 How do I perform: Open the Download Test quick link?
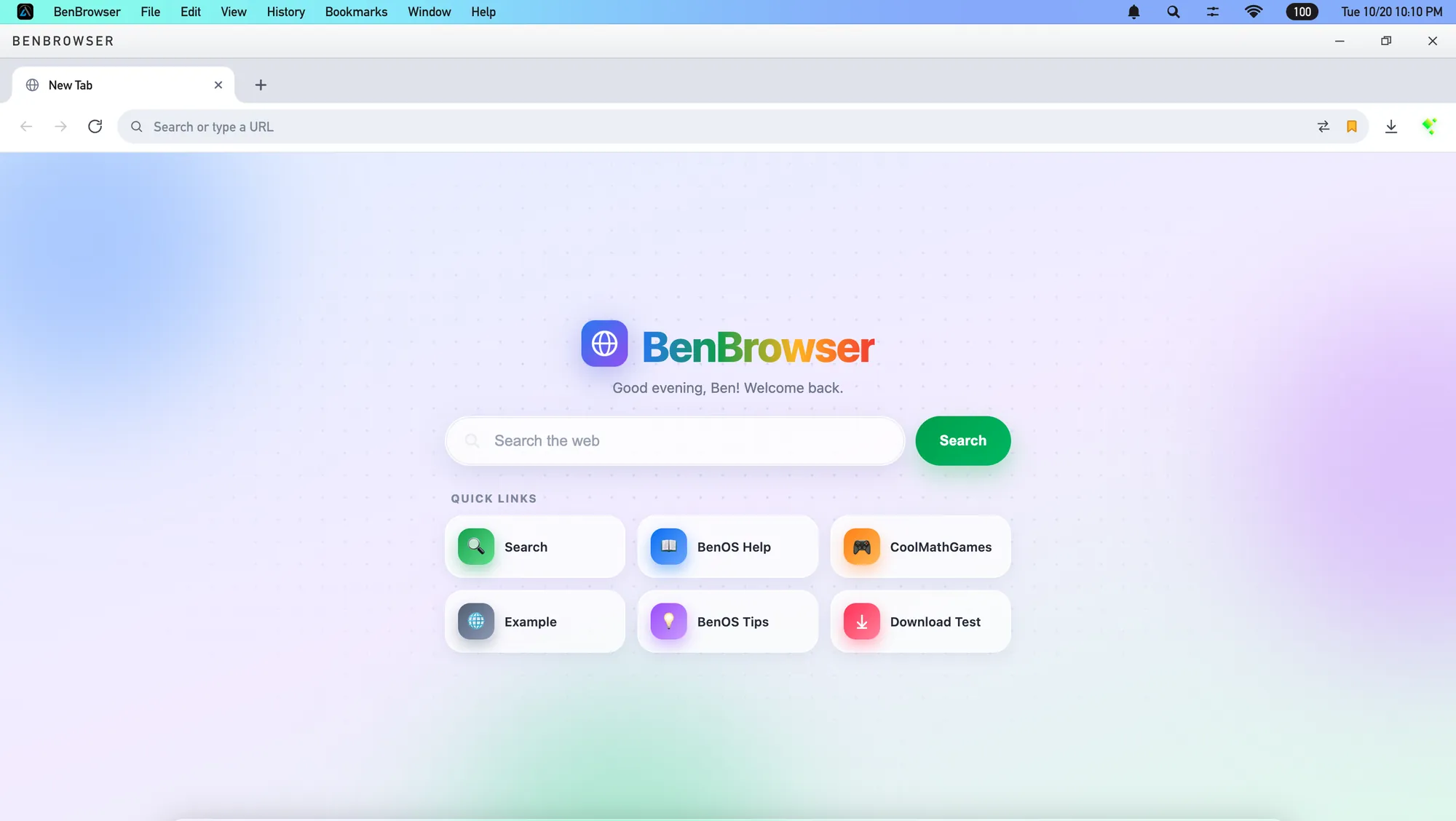921,622
